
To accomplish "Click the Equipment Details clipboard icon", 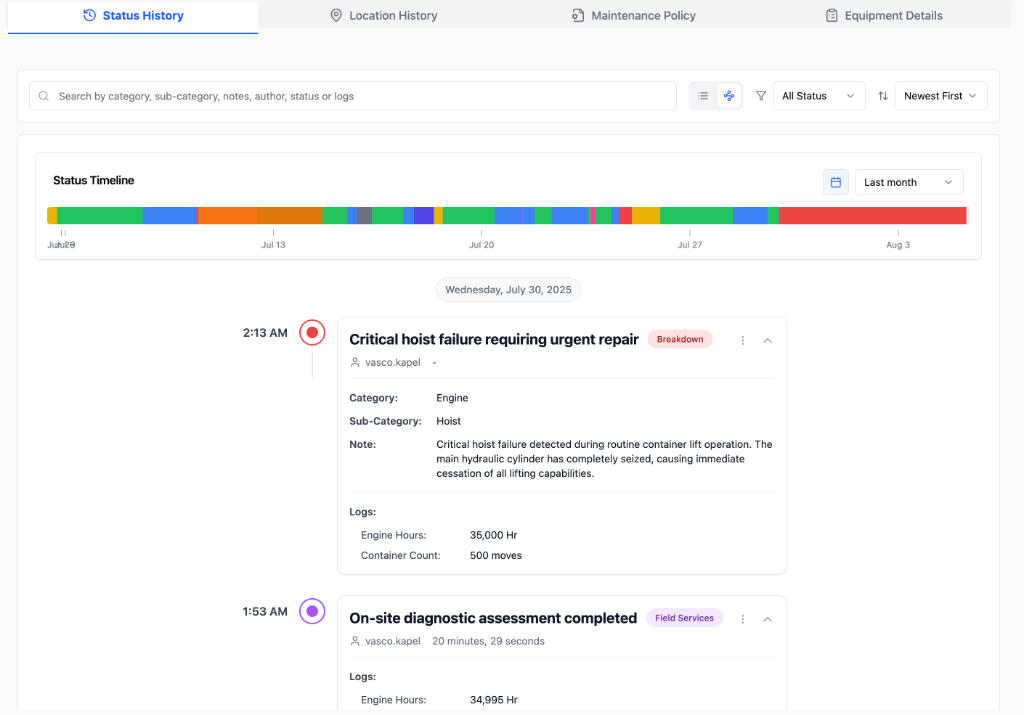I will point(831,15).
